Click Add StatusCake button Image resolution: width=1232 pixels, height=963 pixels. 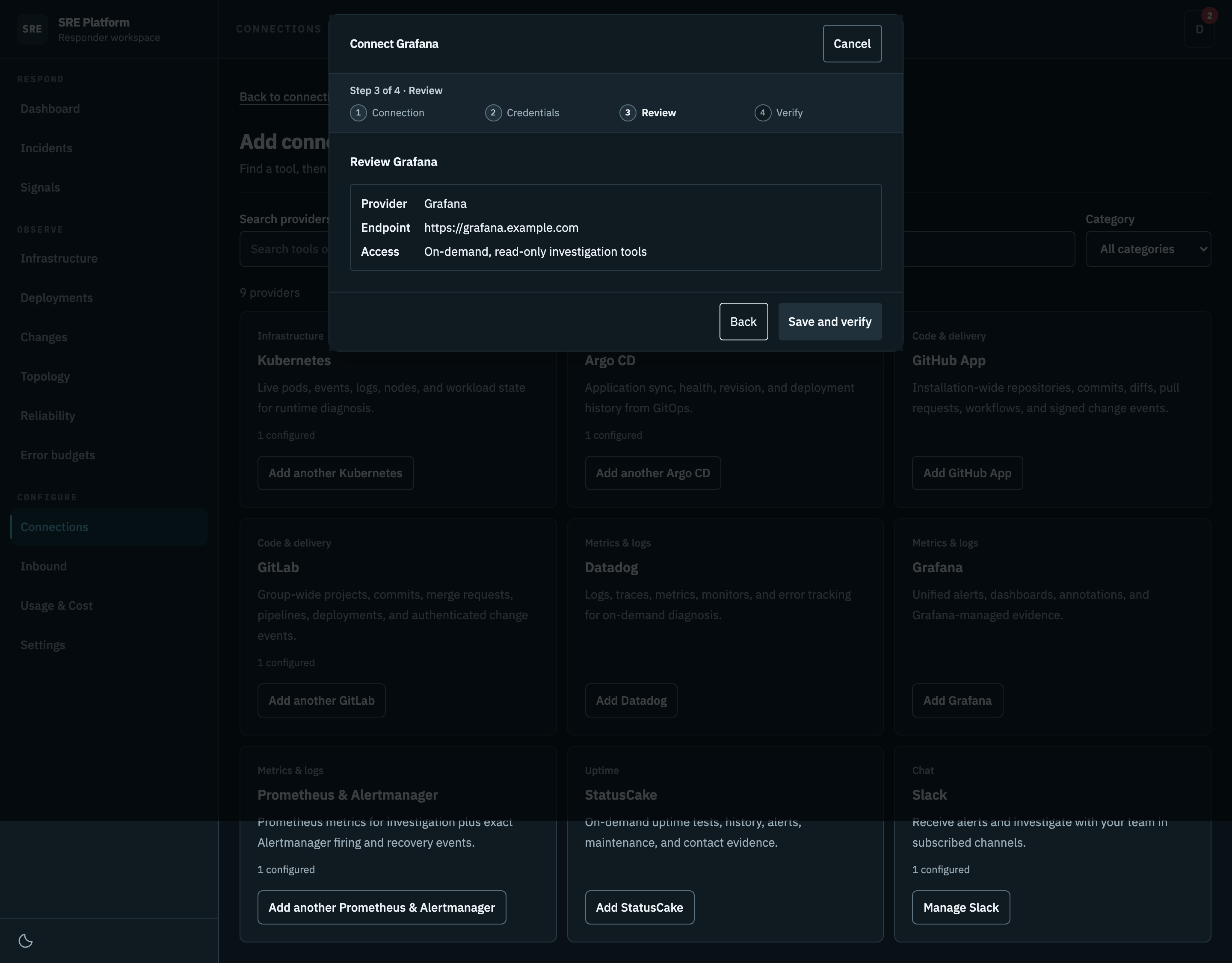point(639,907)
